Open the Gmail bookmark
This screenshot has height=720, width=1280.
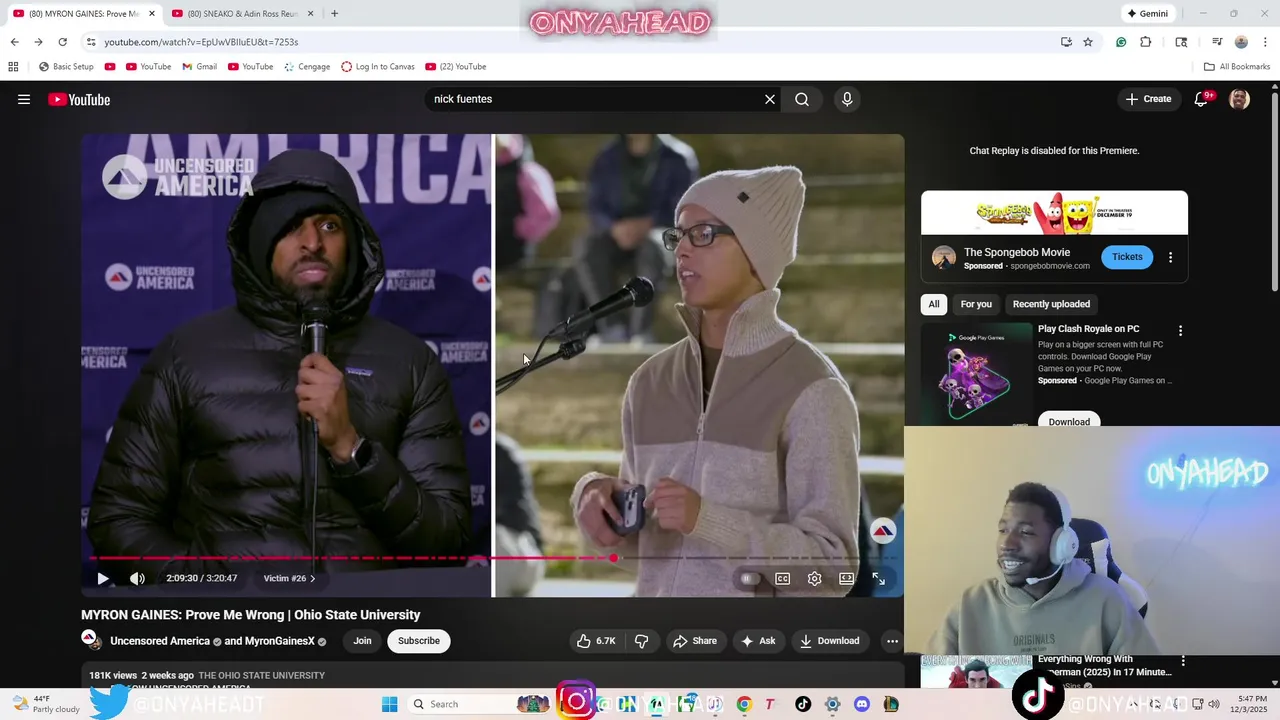click(x=199, y=67)
